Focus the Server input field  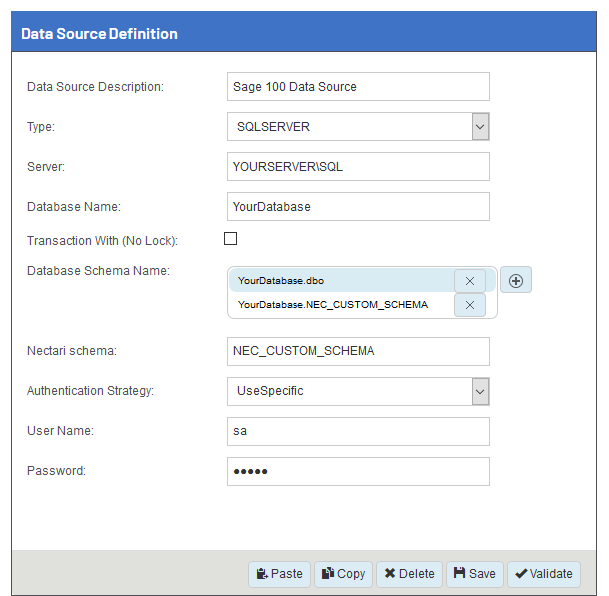pyautogui.click(x=358, y=167)
